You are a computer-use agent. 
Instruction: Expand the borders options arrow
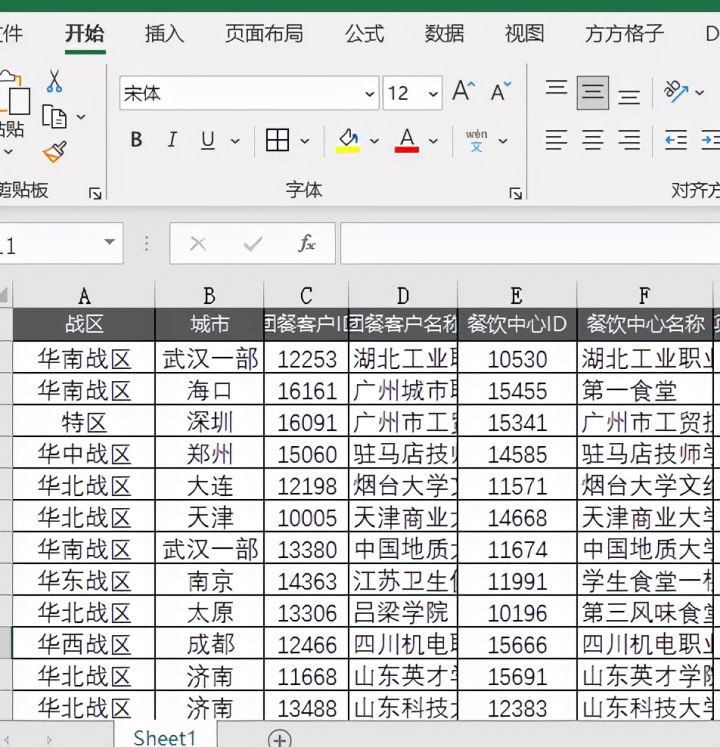tap(304, 141)
